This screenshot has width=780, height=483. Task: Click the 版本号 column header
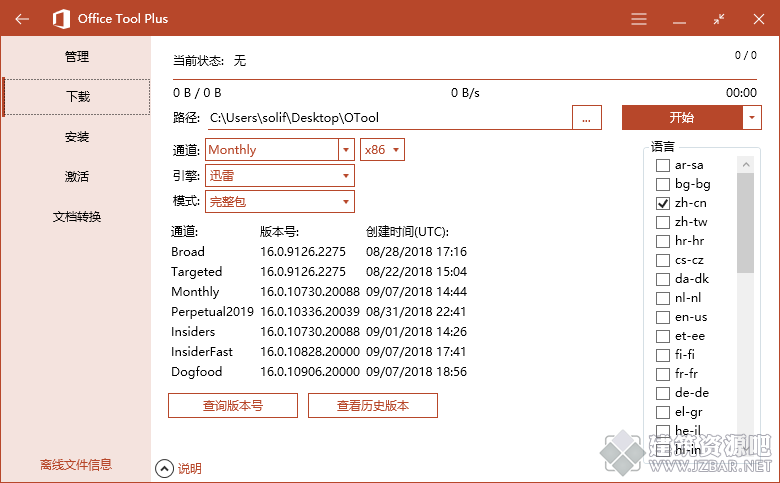pyautogui.click(x=279, y=232)
